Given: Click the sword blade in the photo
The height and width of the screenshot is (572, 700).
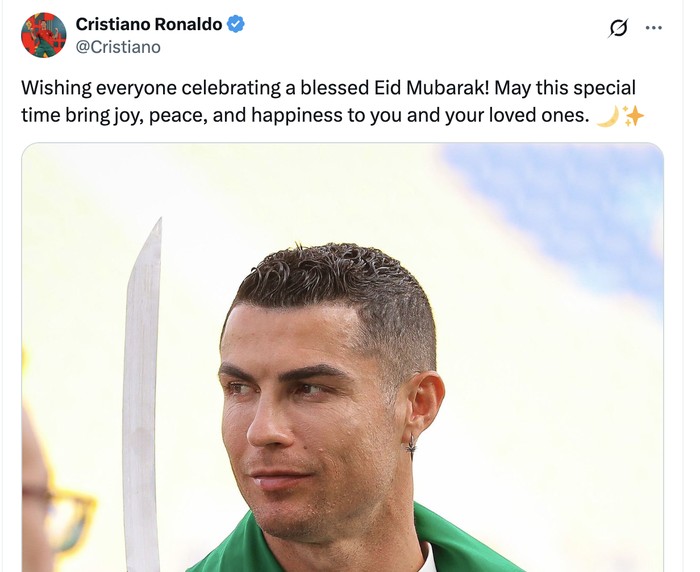Looking at the screenshot, I should tap(142, 395).
